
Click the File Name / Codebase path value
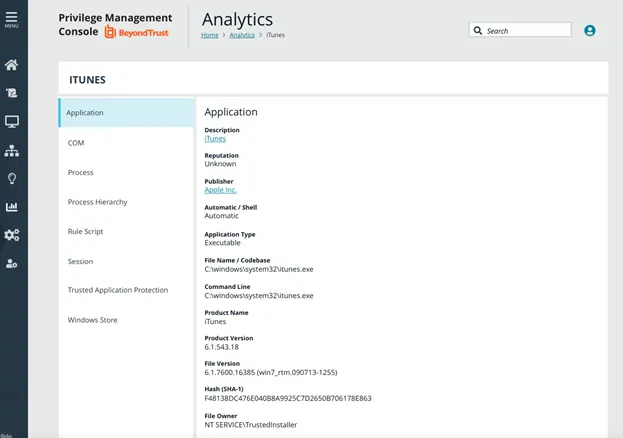pyautogui.click(x=259, y=269)
